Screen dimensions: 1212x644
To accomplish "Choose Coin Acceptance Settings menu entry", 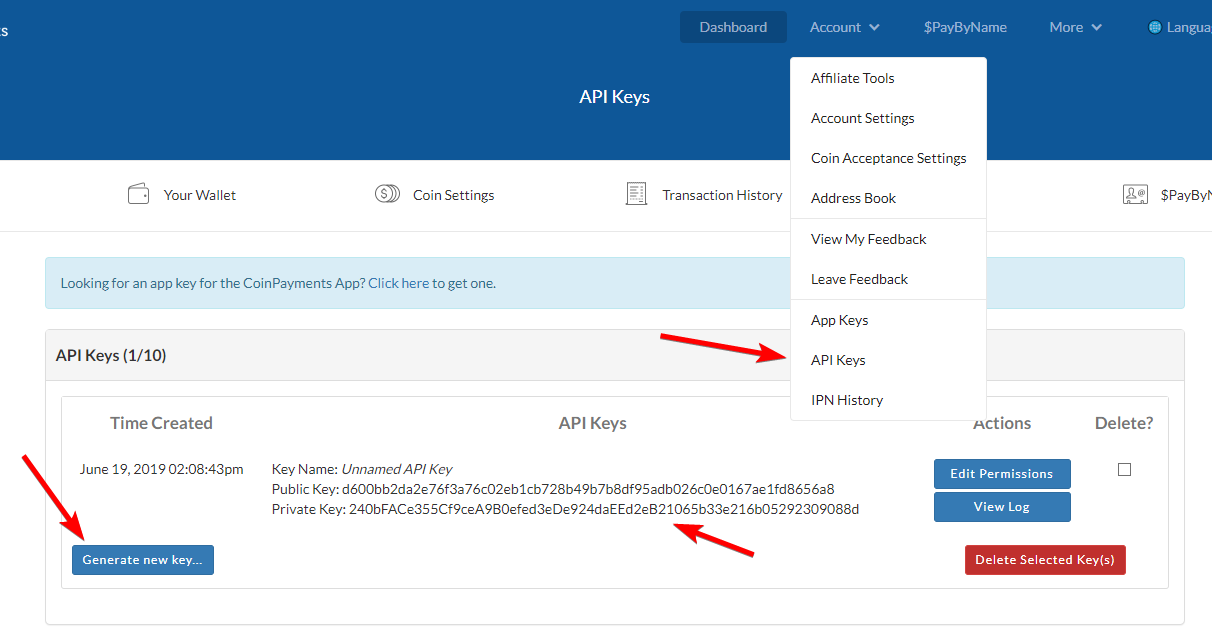I will tap(888, 158).
